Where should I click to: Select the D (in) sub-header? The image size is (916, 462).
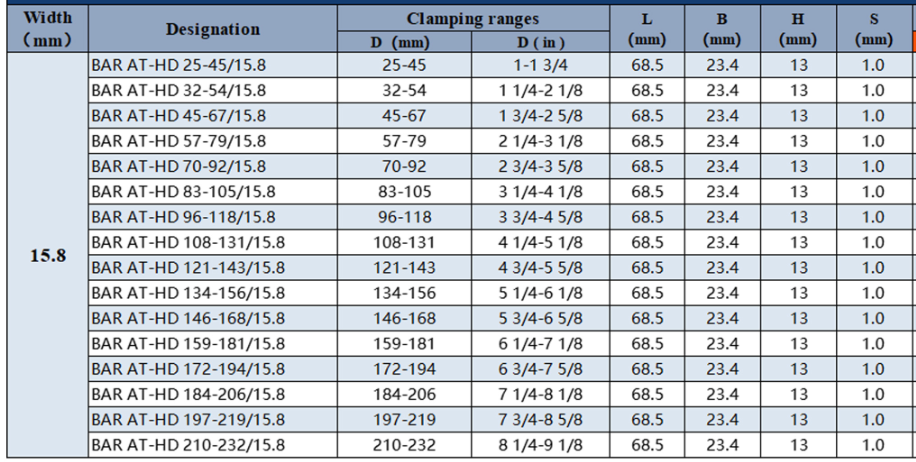click(542, 42)
